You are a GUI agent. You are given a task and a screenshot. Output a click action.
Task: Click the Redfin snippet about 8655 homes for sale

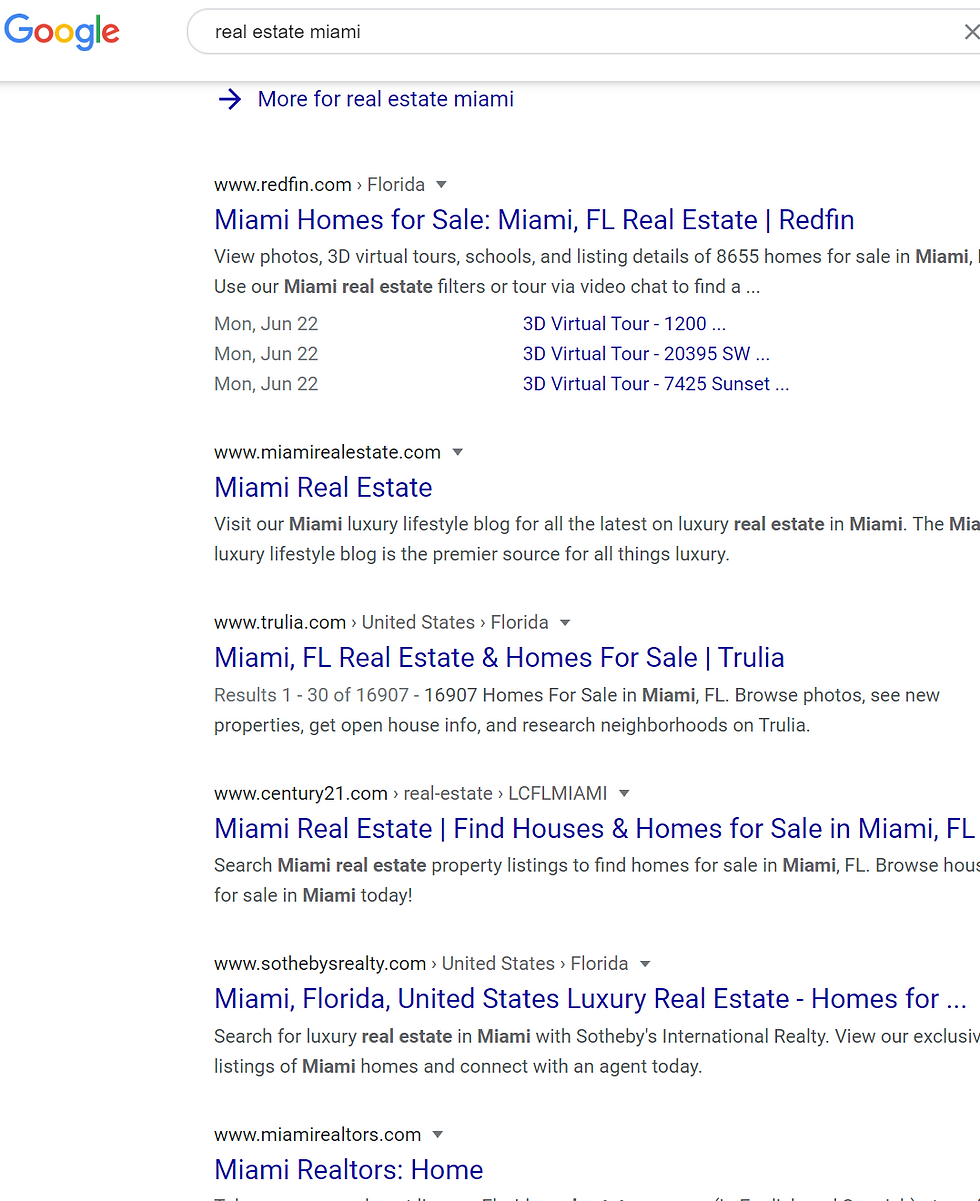pos(597,272)
